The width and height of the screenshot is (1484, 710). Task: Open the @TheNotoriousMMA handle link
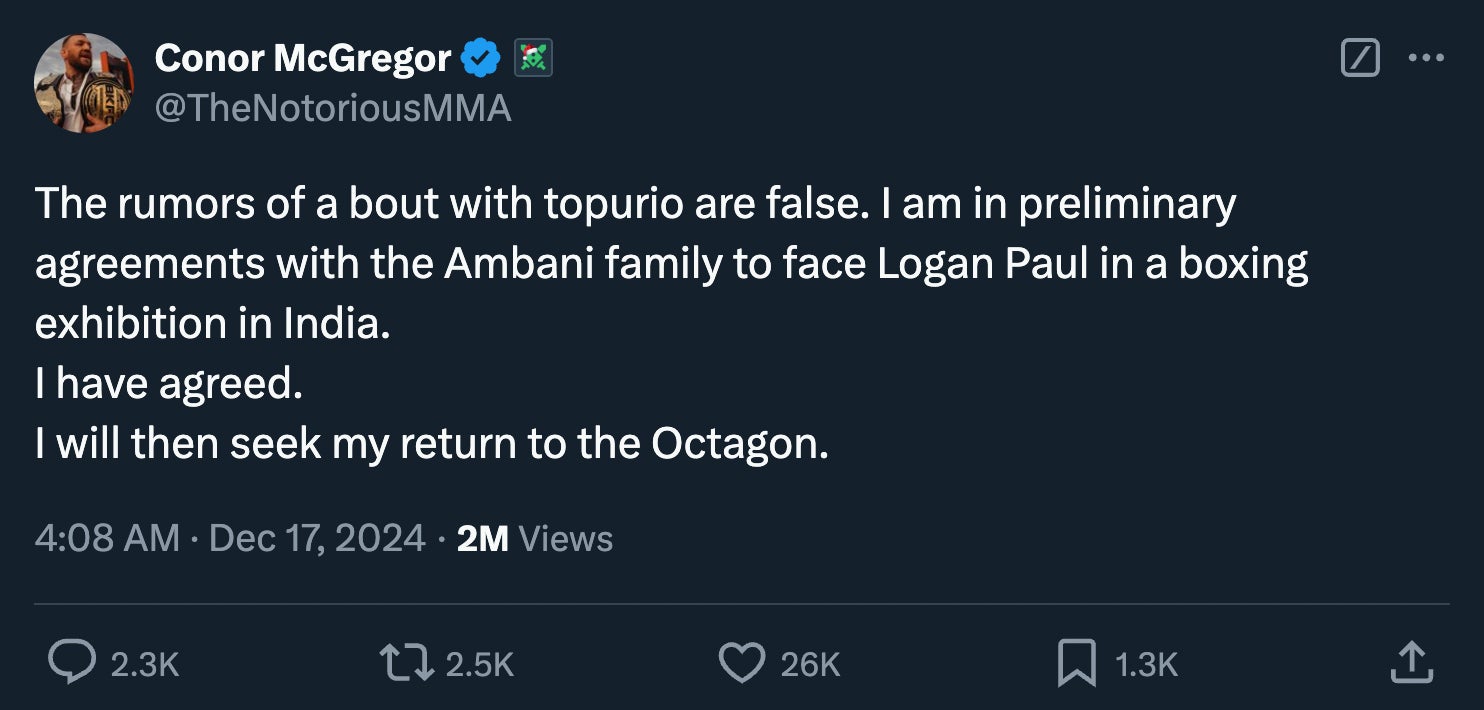click(333, 107)
